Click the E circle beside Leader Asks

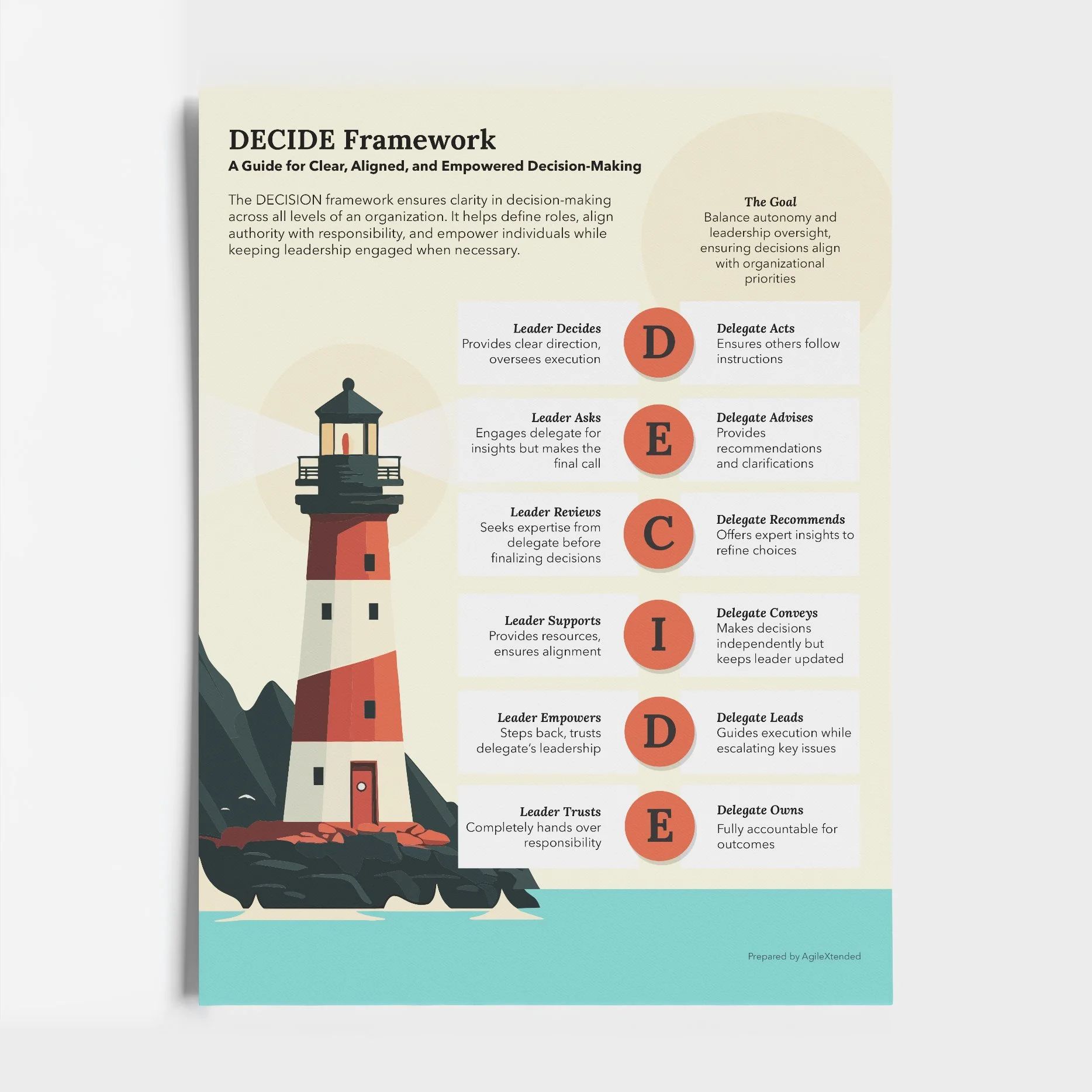659,440
